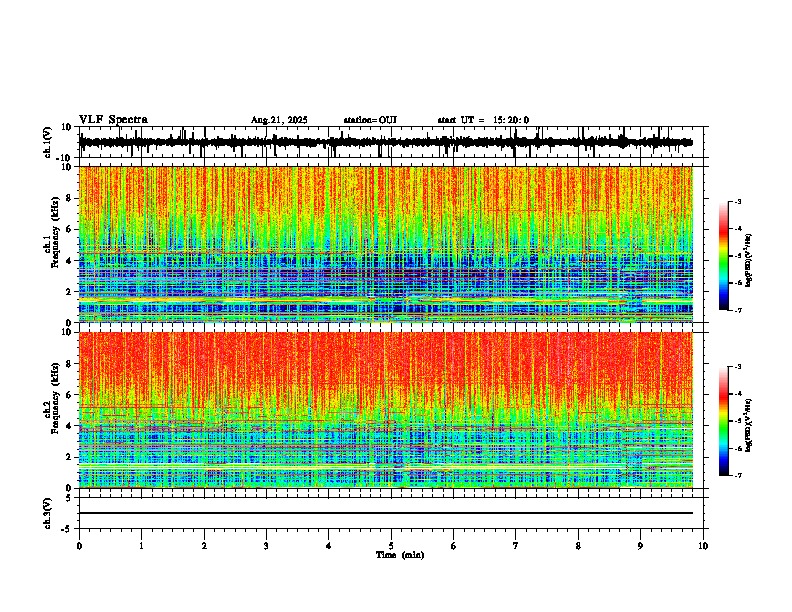
Task: Click inside the ch.2 spectrogram image
Action: (385, 410)
